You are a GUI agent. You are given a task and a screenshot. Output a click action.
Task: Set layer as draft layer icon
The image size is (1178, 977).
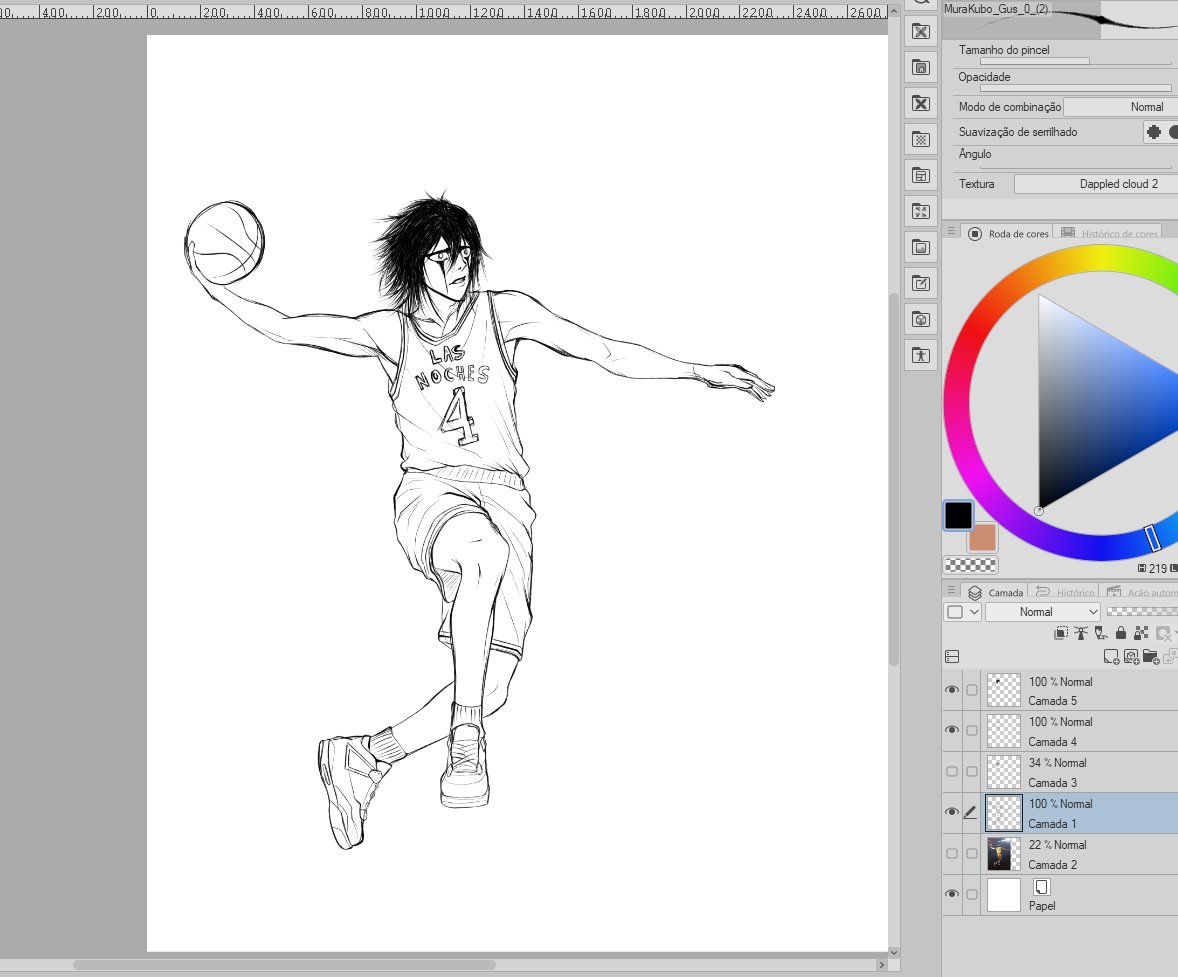tap(1101, 634)
